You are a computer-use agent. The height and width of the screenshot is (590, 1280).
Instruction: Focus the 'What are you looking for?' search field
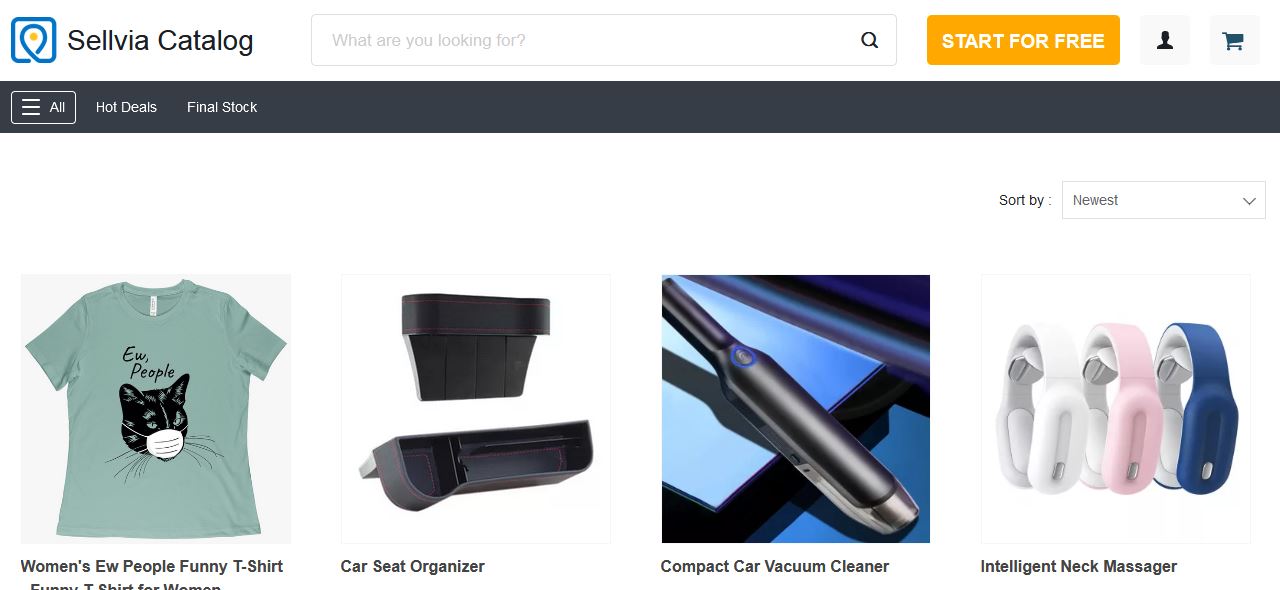point(590,40)
